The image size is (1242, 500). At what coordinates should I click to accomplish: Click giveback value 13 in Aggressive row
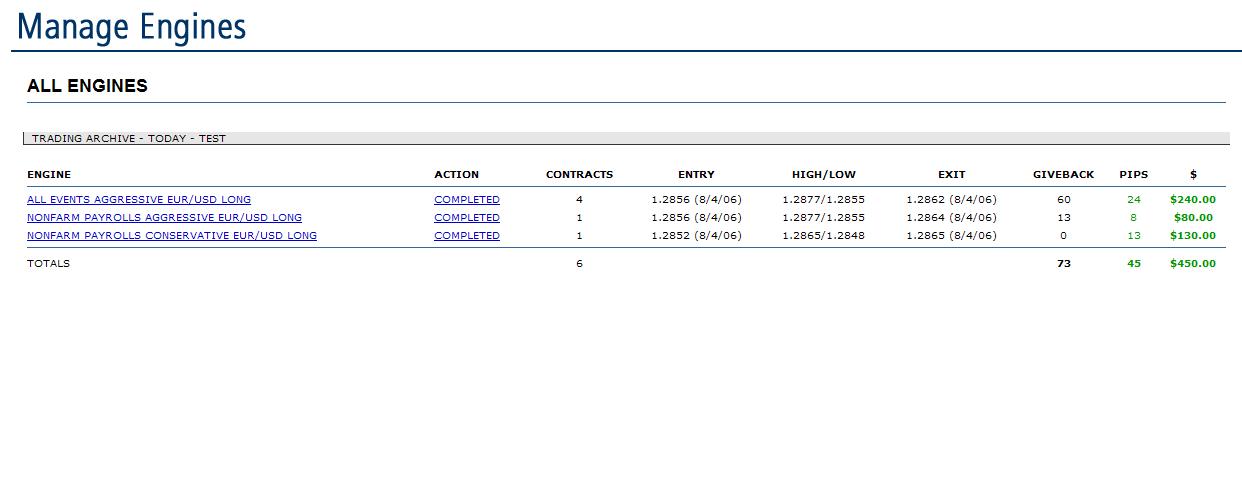[x=1064, y=218]
